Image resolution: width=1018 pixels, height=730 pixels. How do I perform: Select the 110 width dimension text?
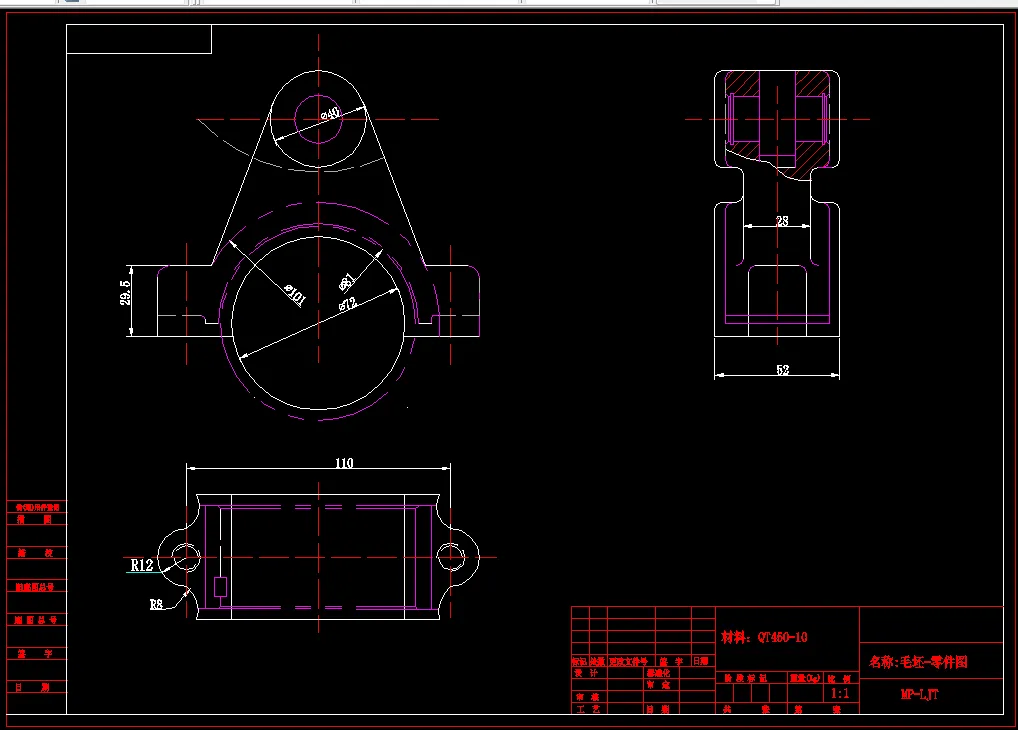coord(344,462)
